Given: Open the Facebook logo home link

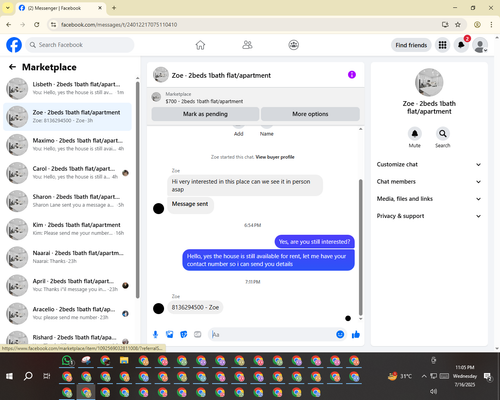Looking at the screenshot, I should point(14,45).
